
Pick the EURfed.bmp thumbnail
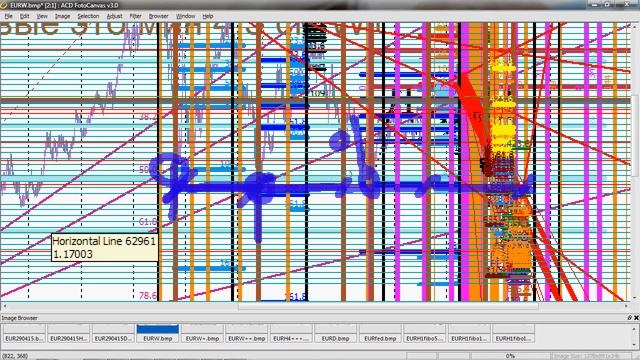(380, 333)
